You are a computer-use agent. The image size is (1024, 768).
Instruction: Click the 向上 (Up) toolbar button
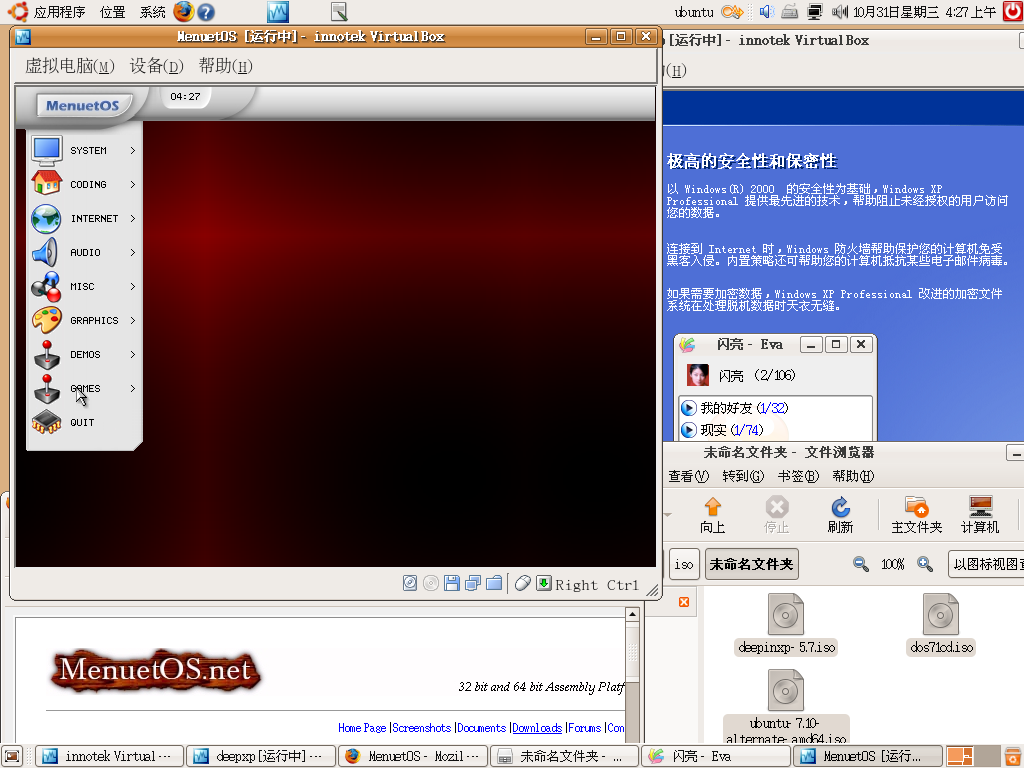[x=712, y=515]
